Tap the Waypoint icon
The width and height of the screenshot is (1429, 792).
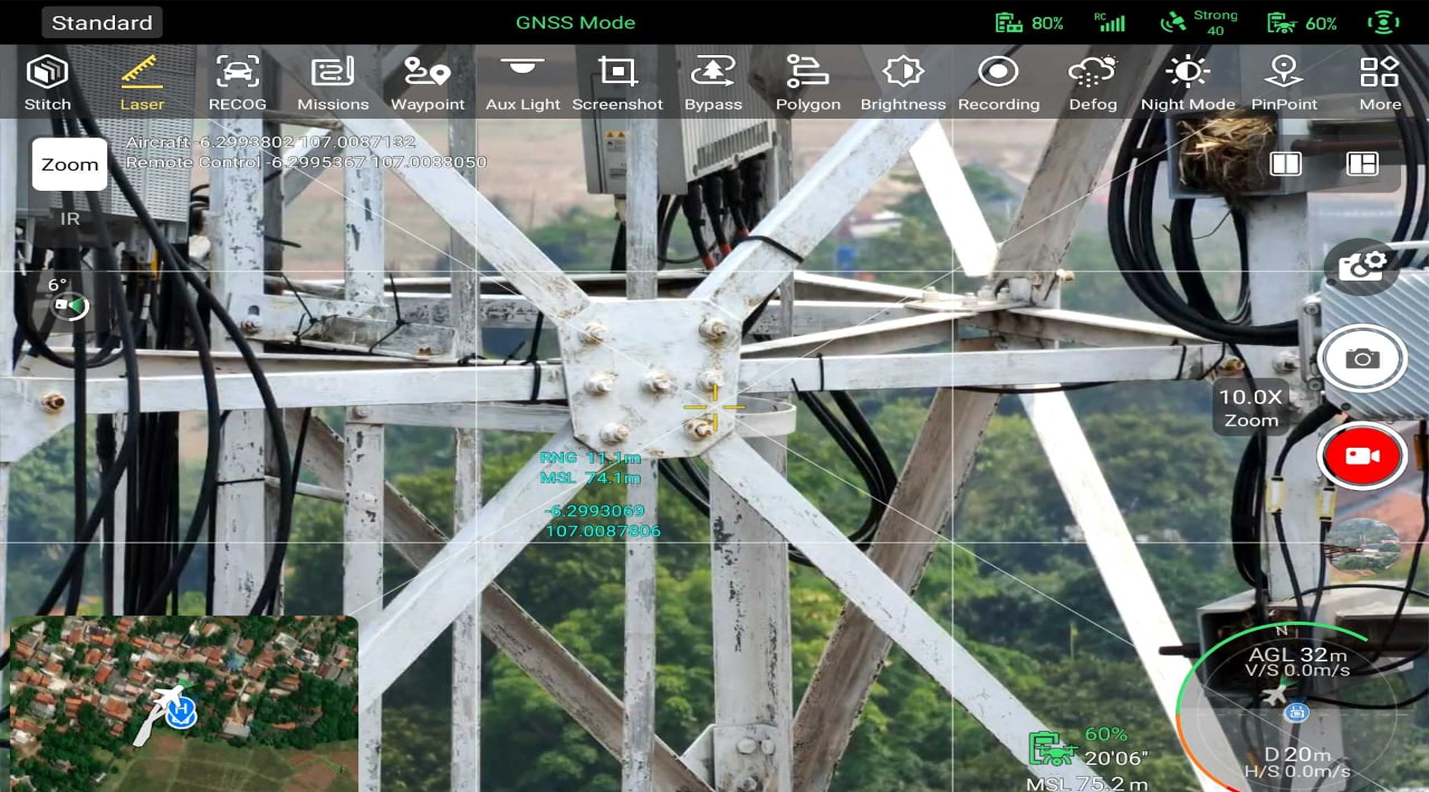tap(427, 82)
